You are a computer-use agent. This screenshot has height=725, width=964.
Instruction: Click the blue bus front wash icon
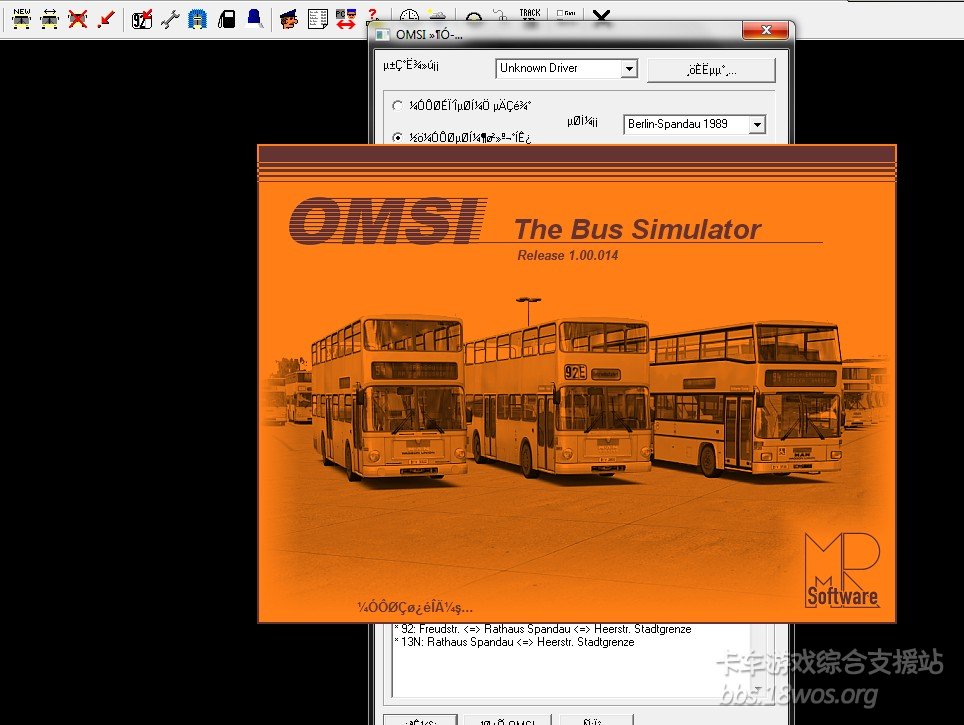198,17
